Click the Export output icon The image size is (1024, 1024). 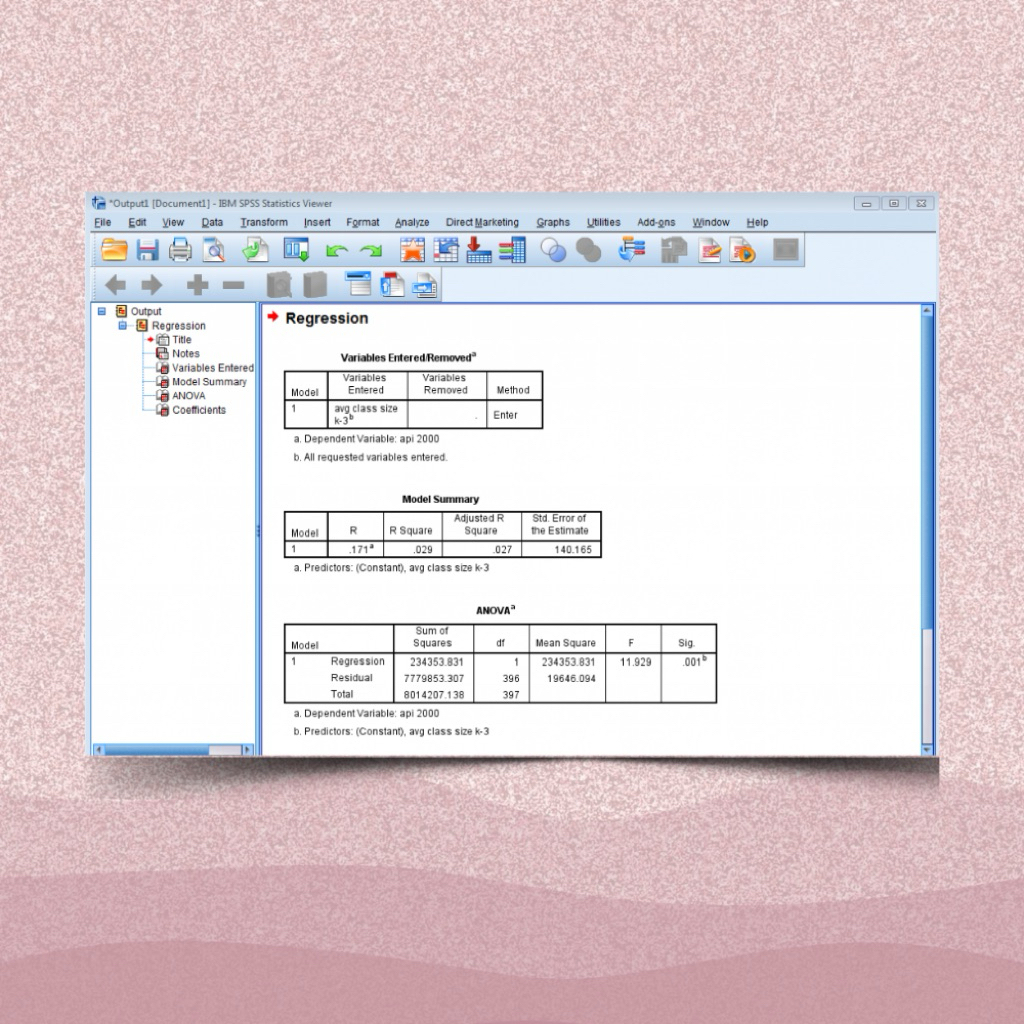pyautogui.click(x=255, y=249)
